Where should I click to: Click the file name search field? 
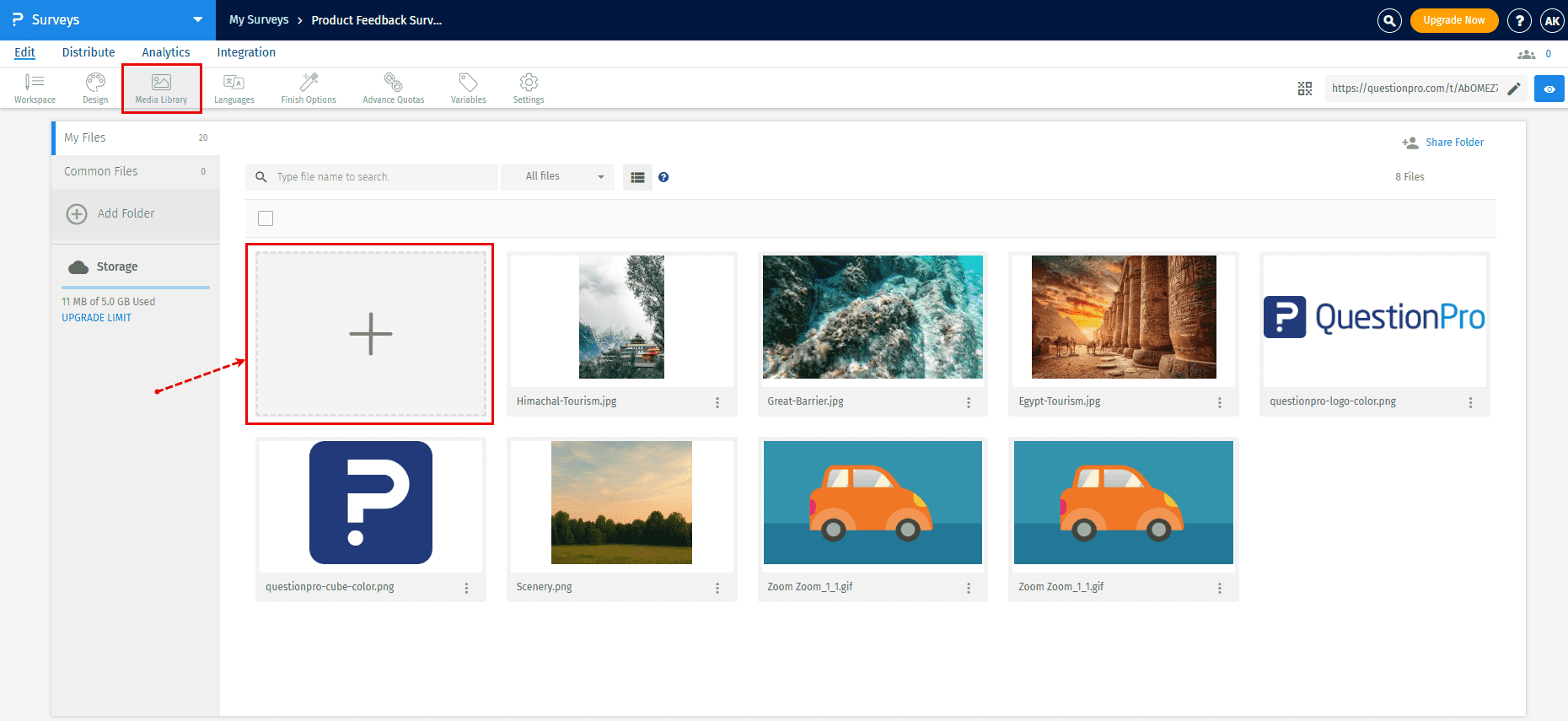pos(372,177)
